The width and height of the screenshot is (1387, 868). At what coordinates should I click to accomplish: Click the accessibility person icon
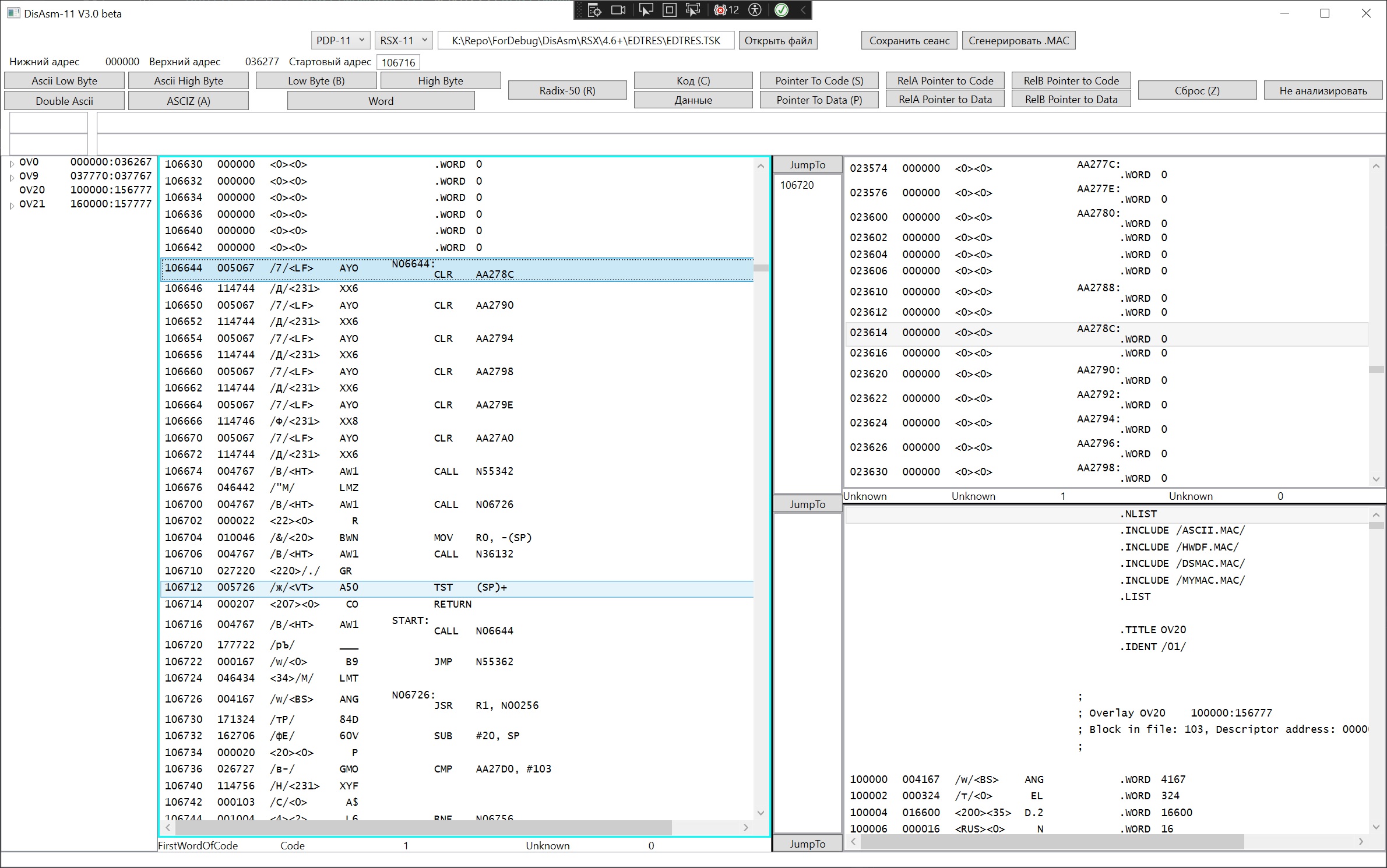(x=755, y=10)
